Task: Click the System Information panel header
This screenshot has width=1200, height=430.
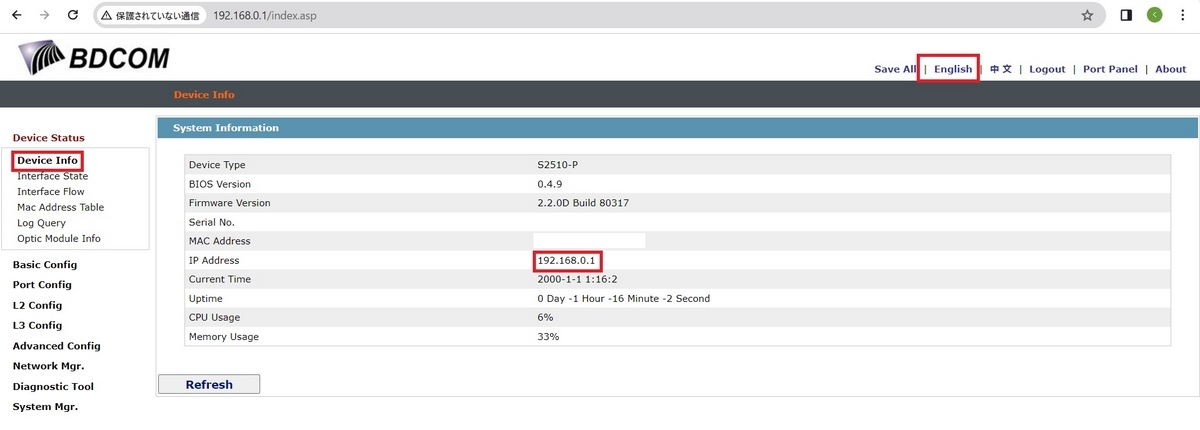Action: click(x=677, y=128)
